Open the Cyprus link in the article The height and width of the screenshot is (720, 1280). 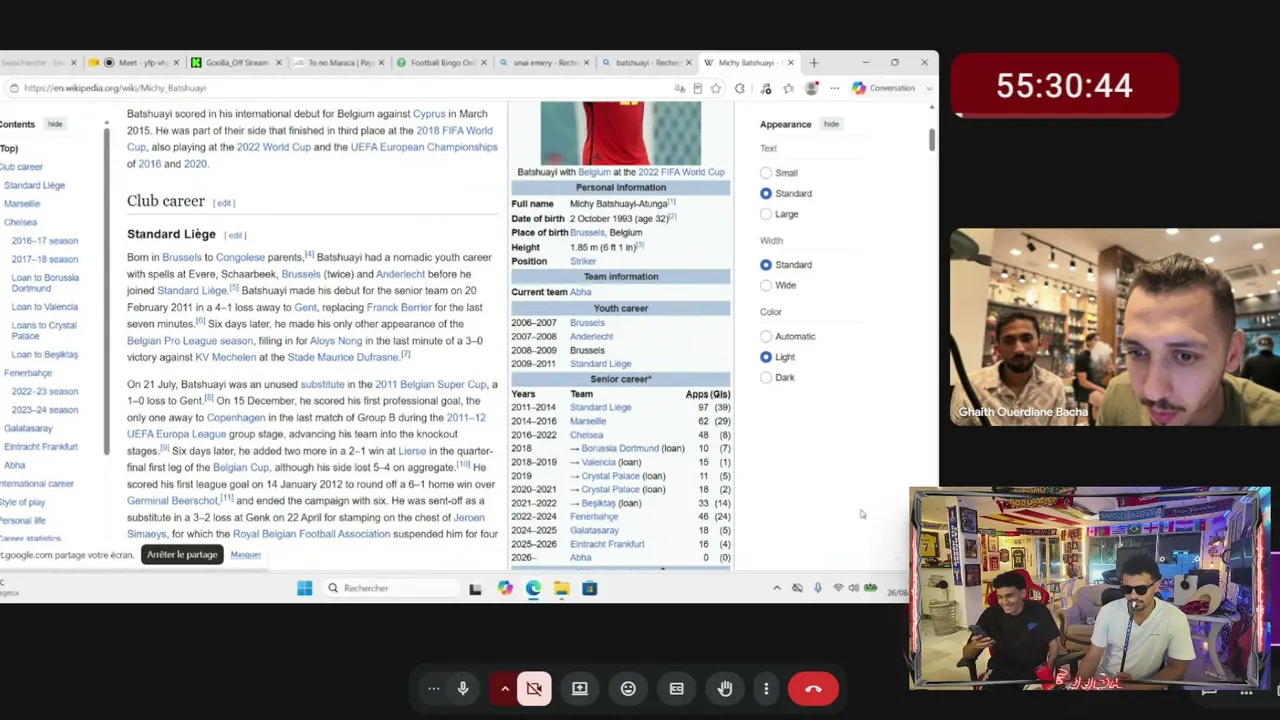click(429, 114)
